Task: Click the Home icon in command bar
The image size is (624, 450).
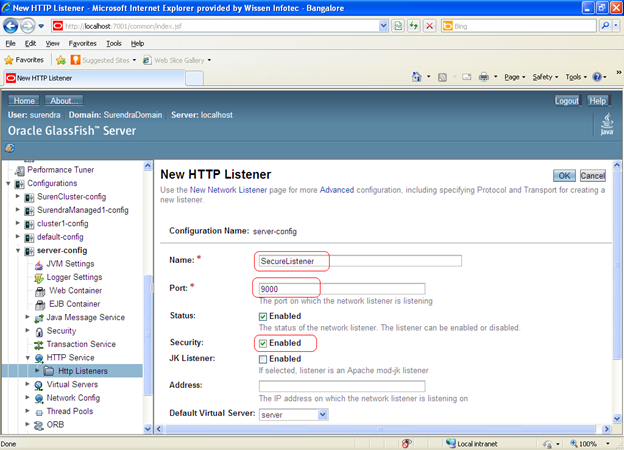Action: pos(417,77)
